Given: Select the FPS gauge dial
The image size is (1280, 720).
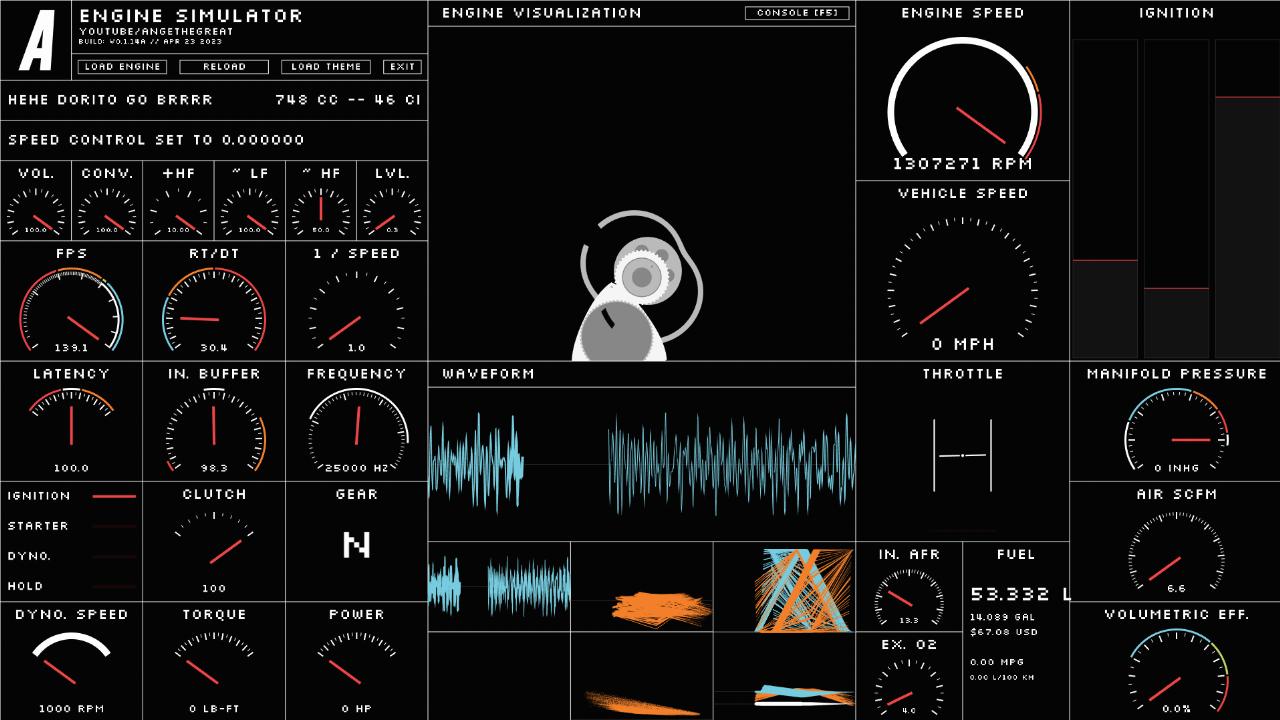Looking at the screenshot, I should point(71,310).
